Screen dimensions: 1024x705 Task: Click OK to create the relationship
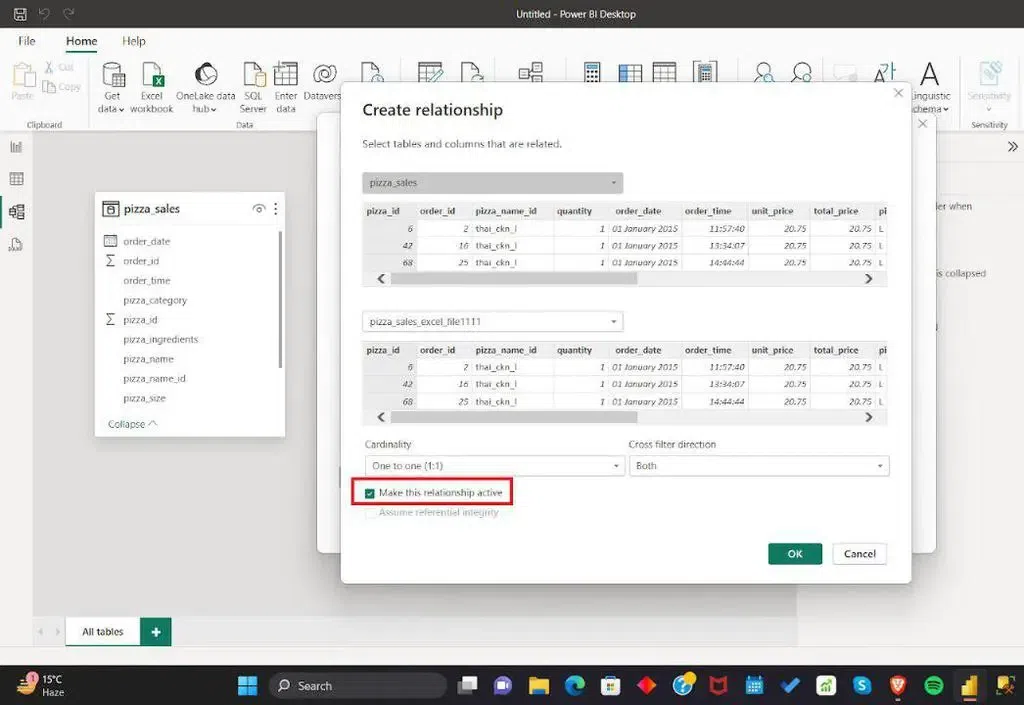coord(794,554)
